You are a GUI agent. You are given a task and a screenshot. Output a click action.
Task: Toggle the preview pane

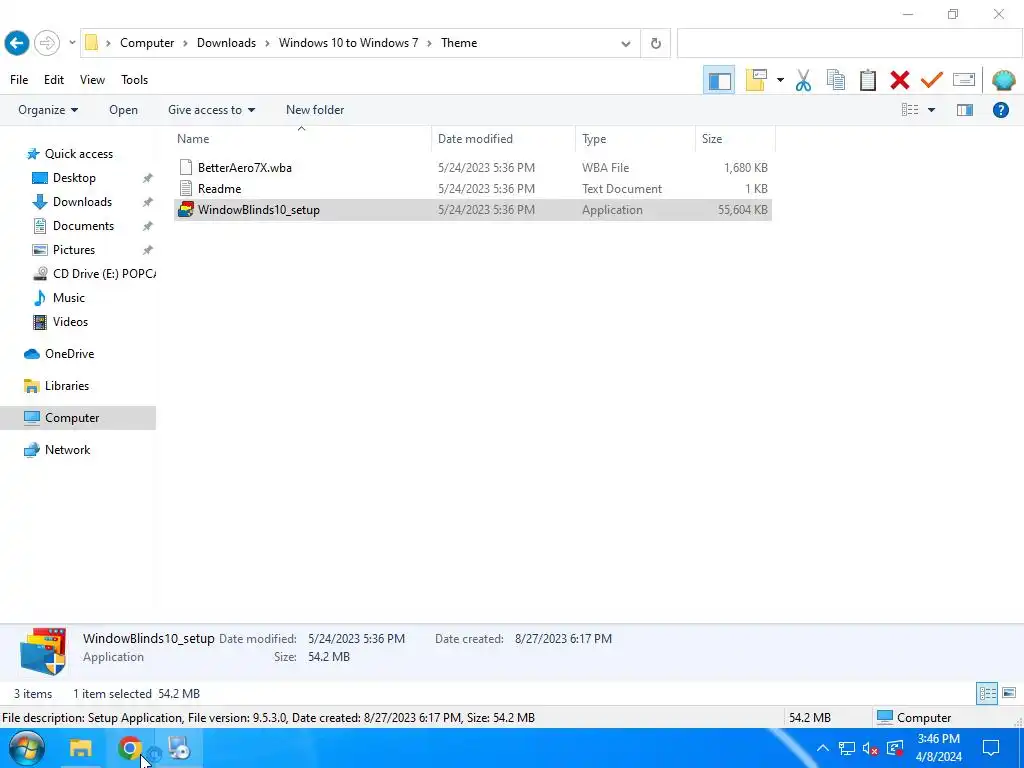click(x=965, y=110)
